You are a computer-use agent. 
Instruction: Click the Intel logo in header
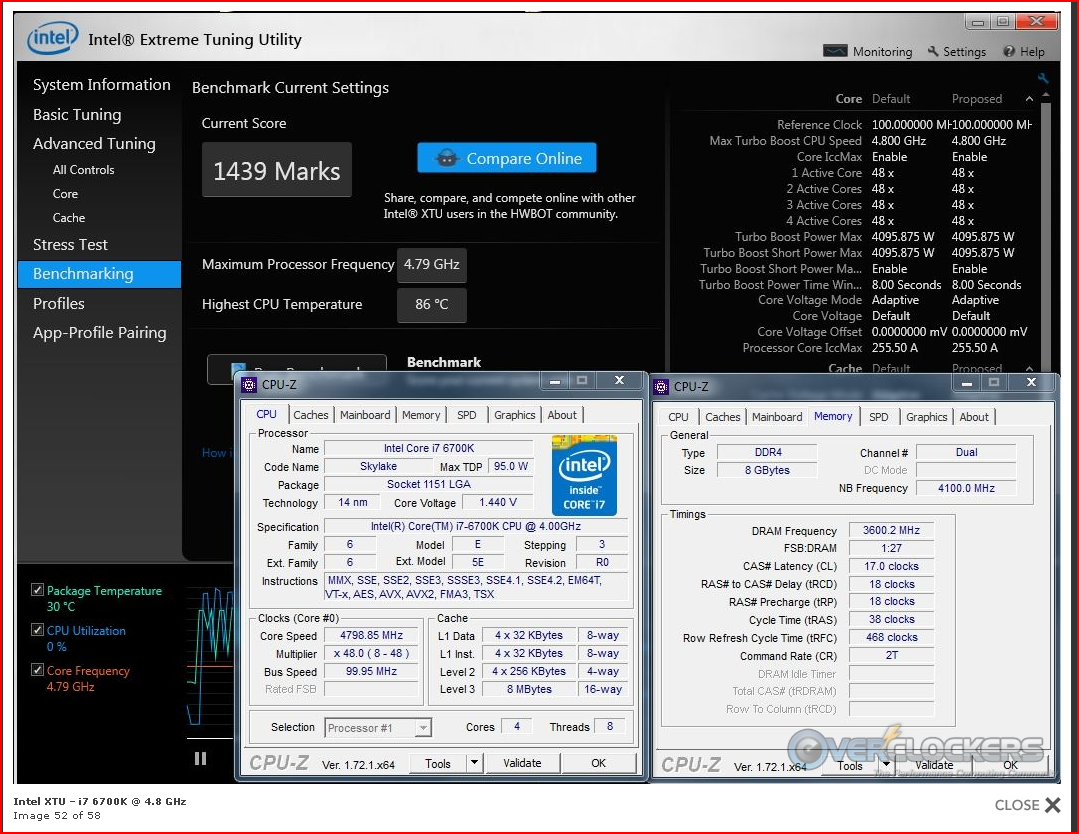[x=53, y=40]
